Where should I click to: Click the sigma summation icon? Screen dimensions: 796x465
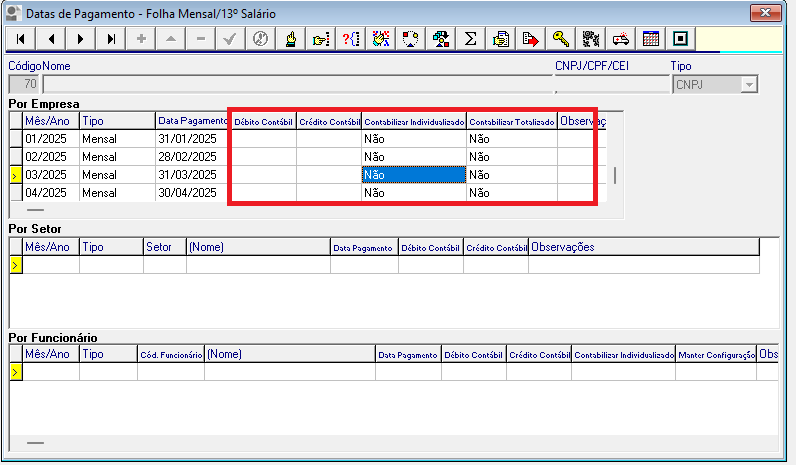pos(471,39)
